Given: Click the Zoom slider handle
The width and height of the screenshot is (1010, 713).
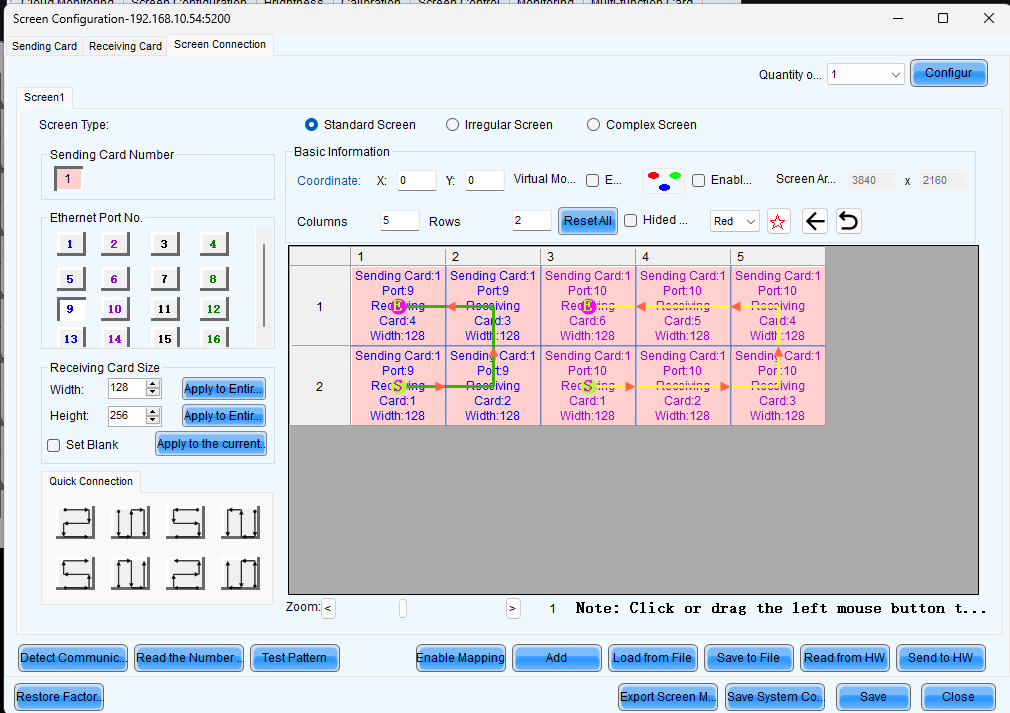Looking at the screenshot, I should click(x=403, y=608).
